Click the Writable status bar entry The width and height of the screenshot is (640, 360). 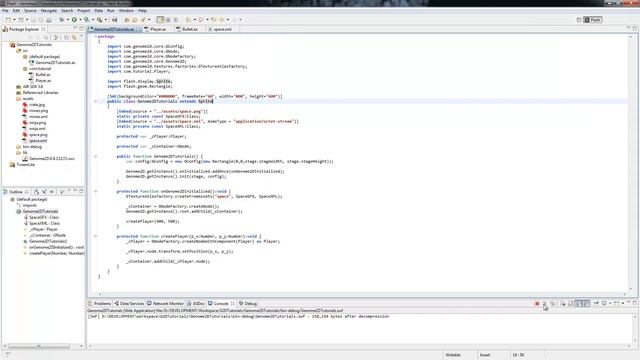[453, 355]
